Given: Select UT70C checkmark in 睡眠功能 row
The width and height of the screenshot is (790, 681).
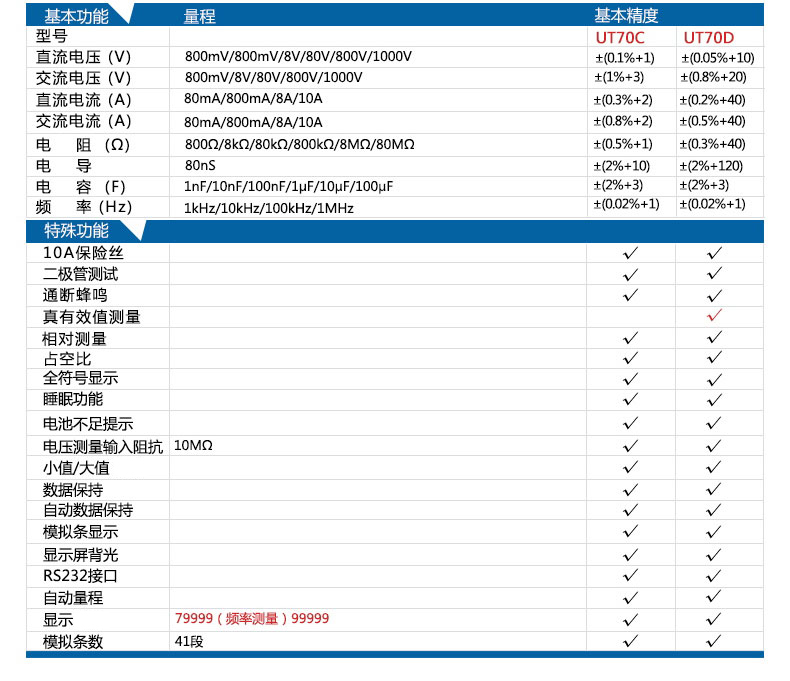Looking at the screenshot, I should coord(630,399).
